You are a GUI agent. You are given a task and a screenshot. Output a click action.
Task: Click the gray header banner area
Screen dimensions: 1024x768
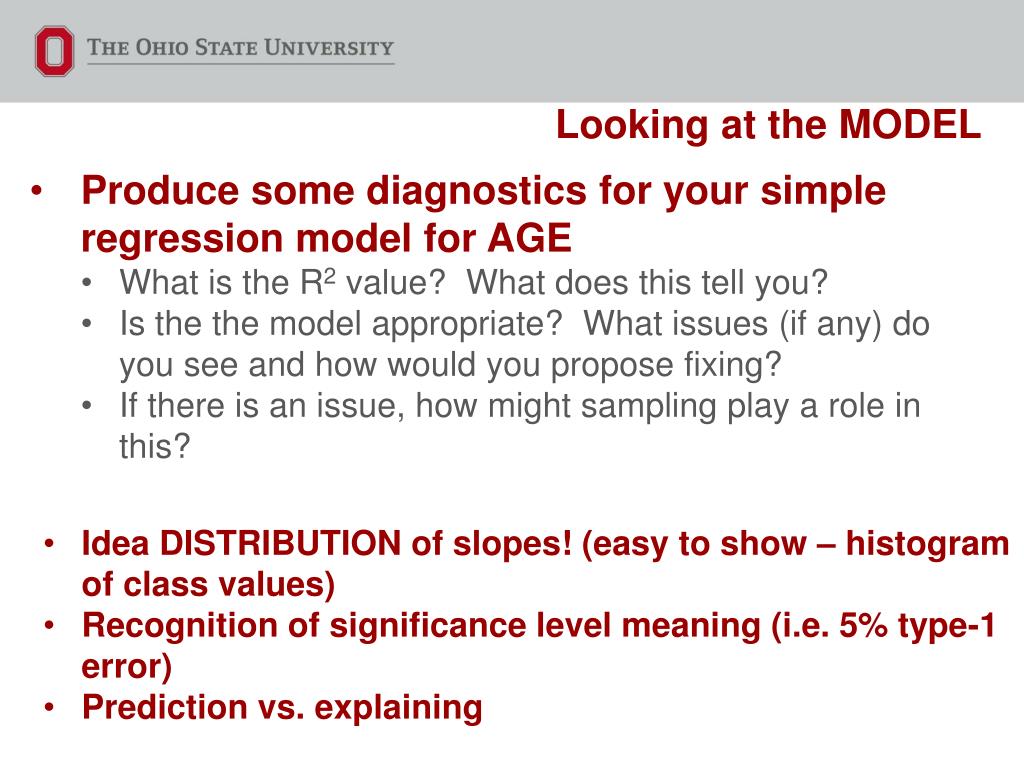point(512,51)
